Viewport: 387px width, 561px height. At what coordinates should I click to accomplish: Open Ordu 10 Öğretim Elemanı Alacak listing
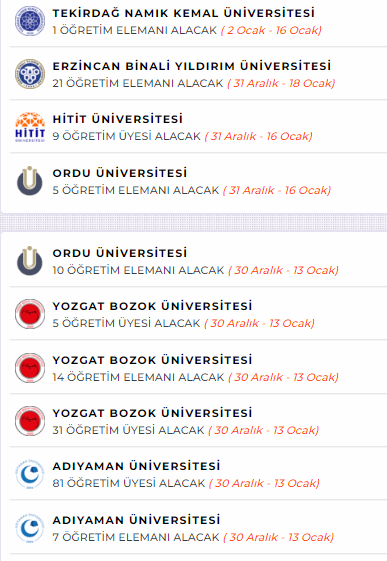[x=138, y=270]
